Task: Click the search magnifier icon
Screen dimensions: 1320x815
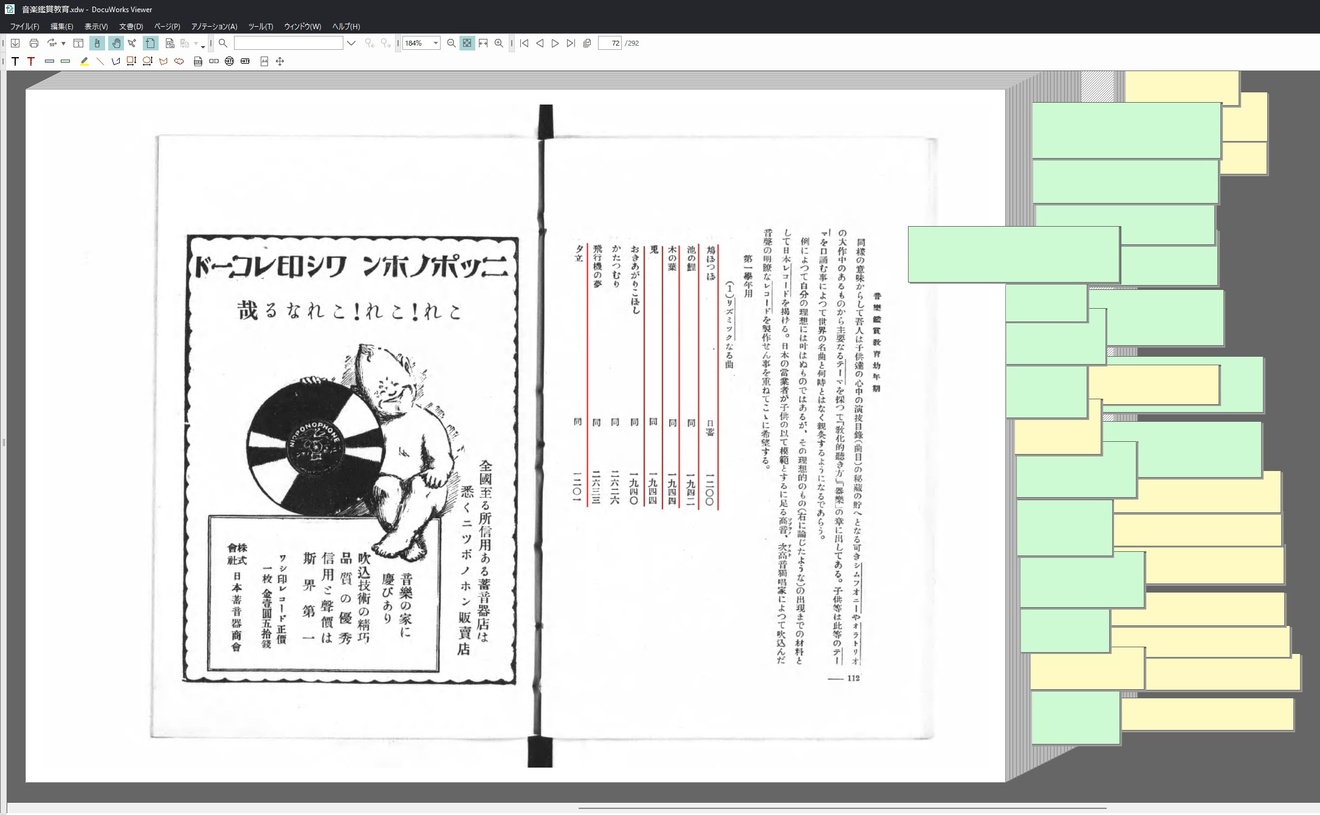Action: click(x=223, y=43)
